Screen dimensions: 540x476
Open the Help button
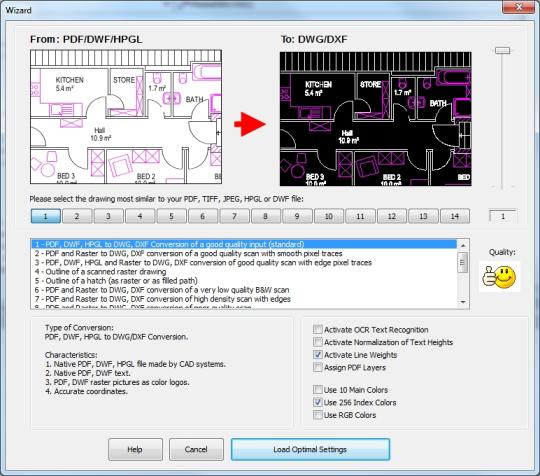tap(135, 449)
